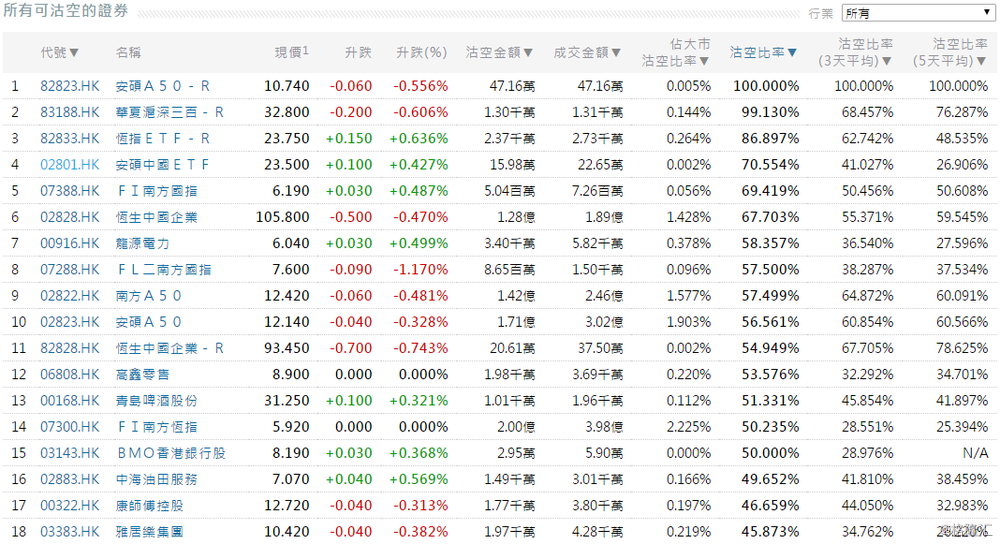Sort by 佔大市沽空比率 arrow
1000x544 pixels.
pos(704,61)
